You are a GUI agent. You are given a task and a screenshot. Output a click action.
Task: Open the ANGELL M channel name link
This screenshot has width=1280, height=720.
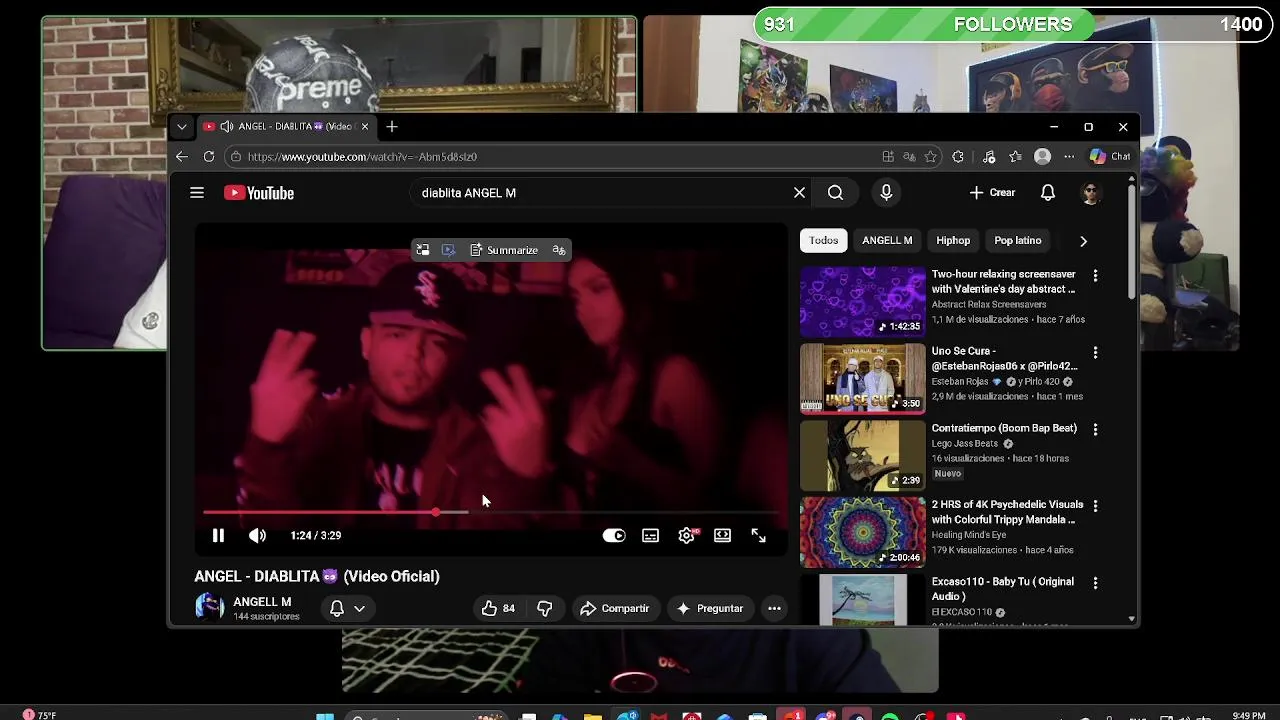[x=262, y=602]
